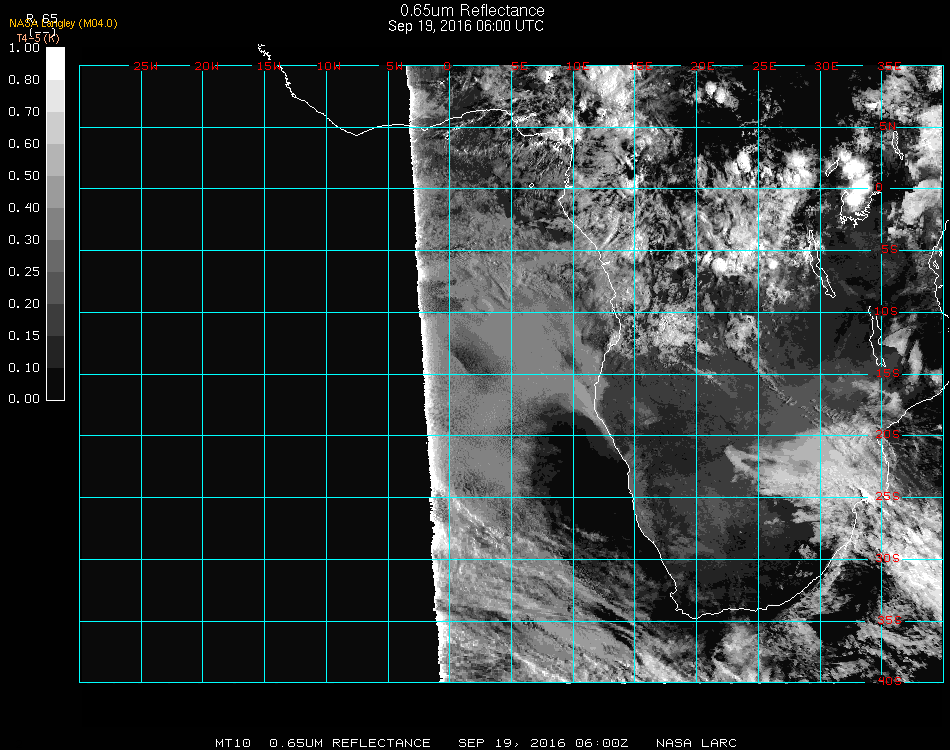Click the 20W longitude label
Viewport: 950px width, 750px height.
(207, 66)
